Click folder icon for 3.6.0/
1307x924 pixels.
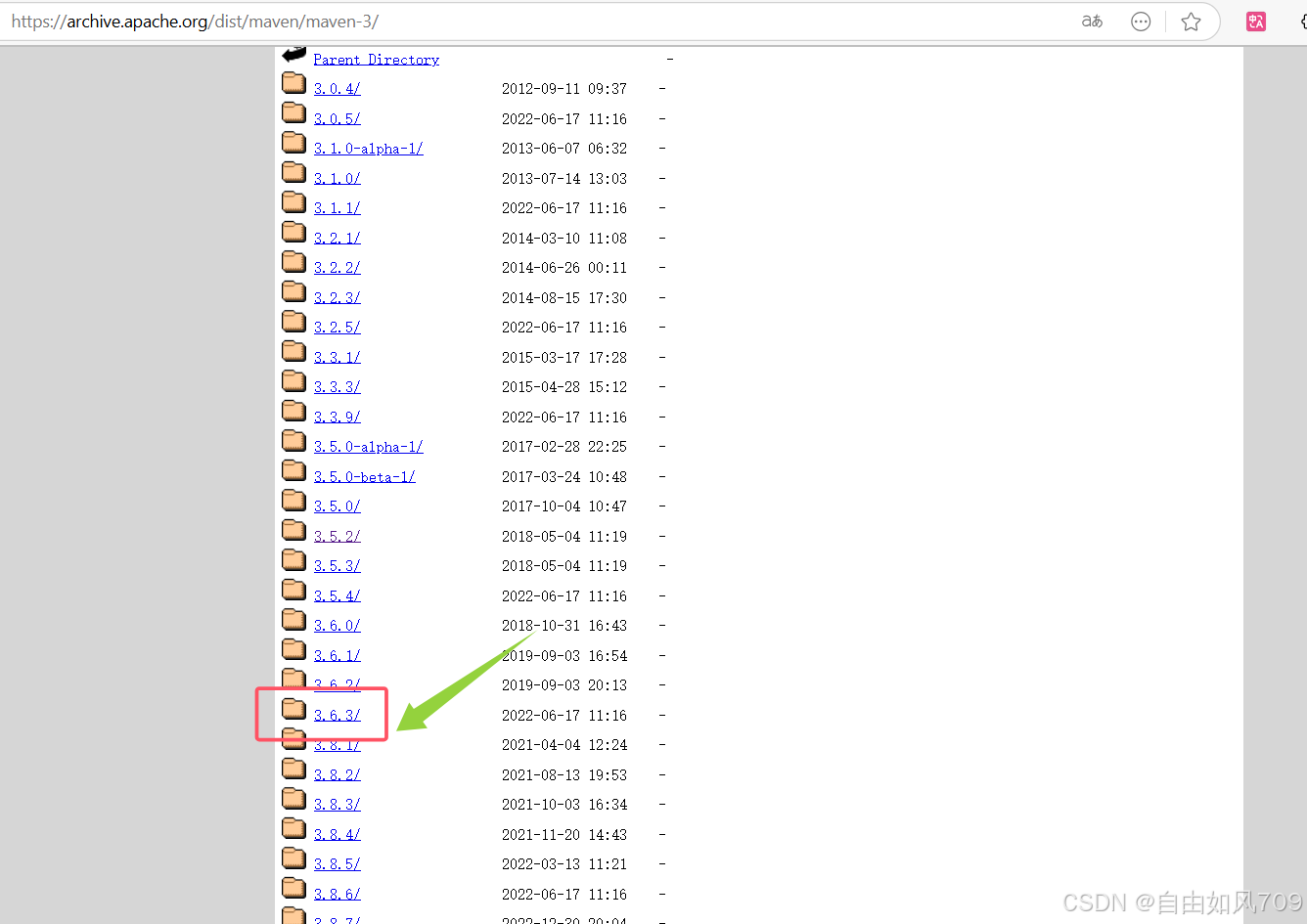click(293, 620)
